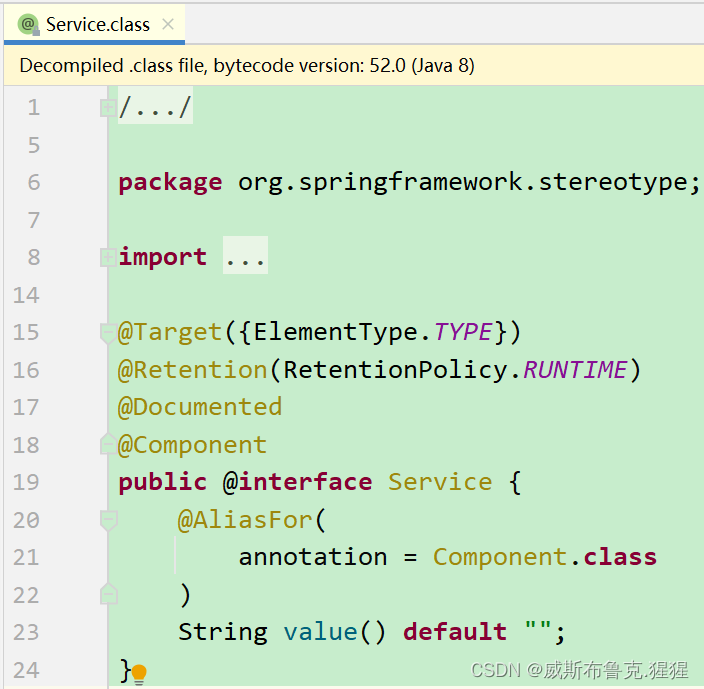This screenshot has height=689, width=704.
Task: Collapse the fold marker beside @Target line
Action: (x=107, y=332)
